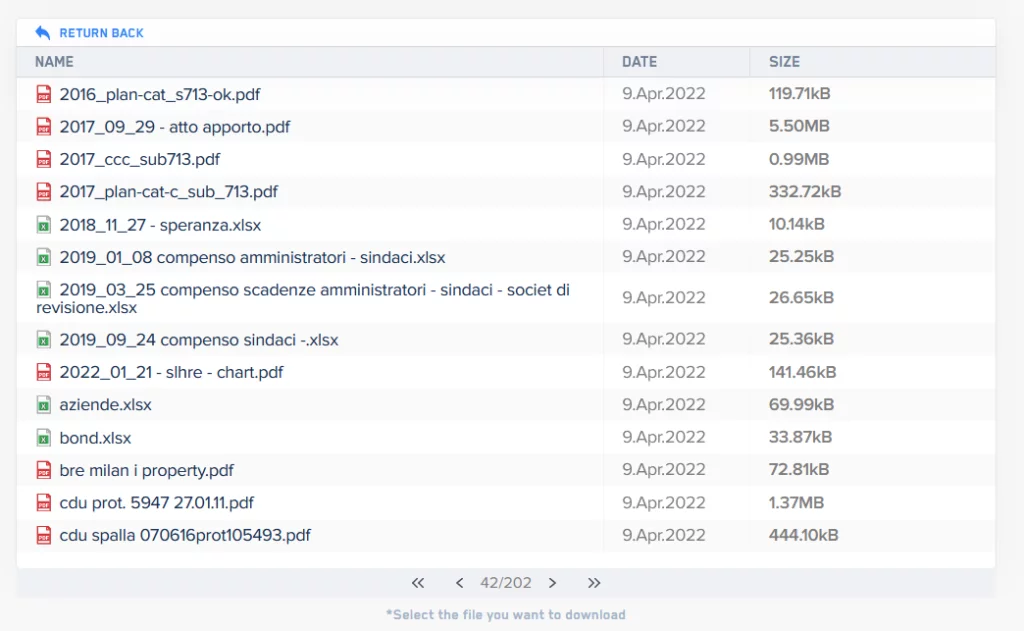Sort files by the Size column header
This screenshot has width=1024, height=631.
784,62
